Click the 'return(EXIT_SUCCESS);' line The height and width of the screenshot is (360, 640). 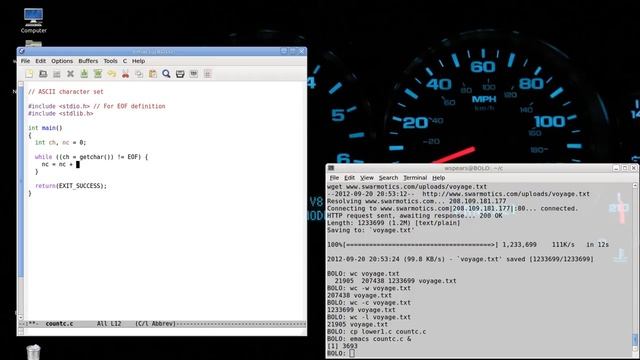(71, 186)
